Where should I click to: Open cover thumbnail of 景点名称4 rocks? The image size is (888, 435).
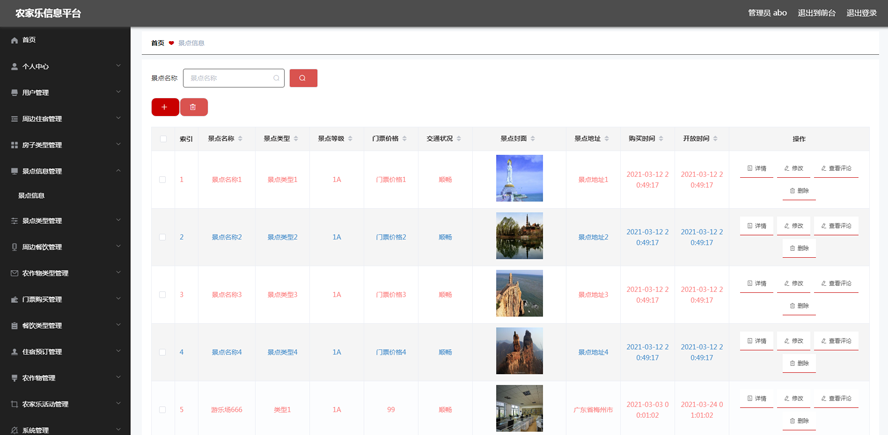(x=519, y=351)
